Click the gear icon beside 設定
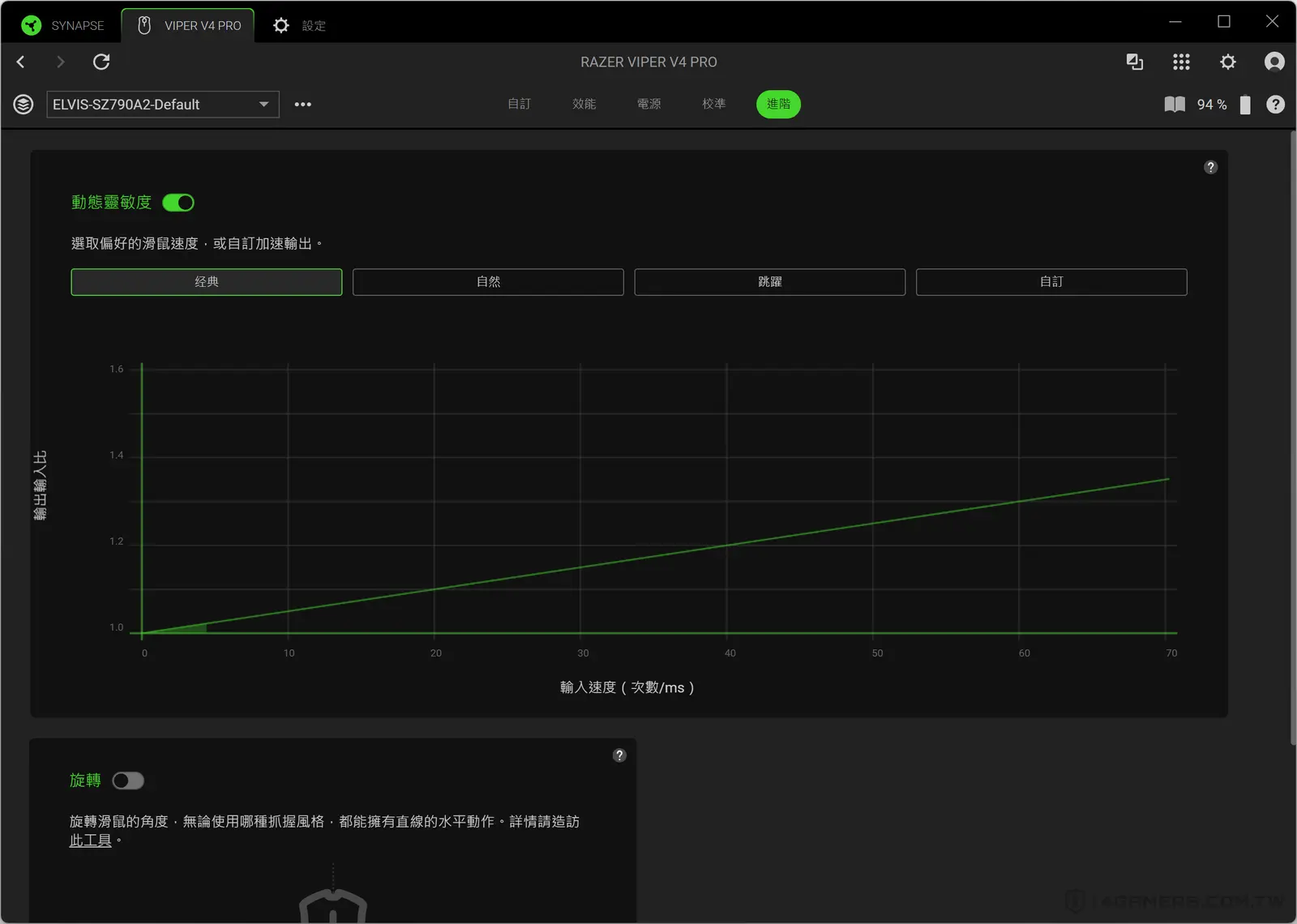 [280, 26]
